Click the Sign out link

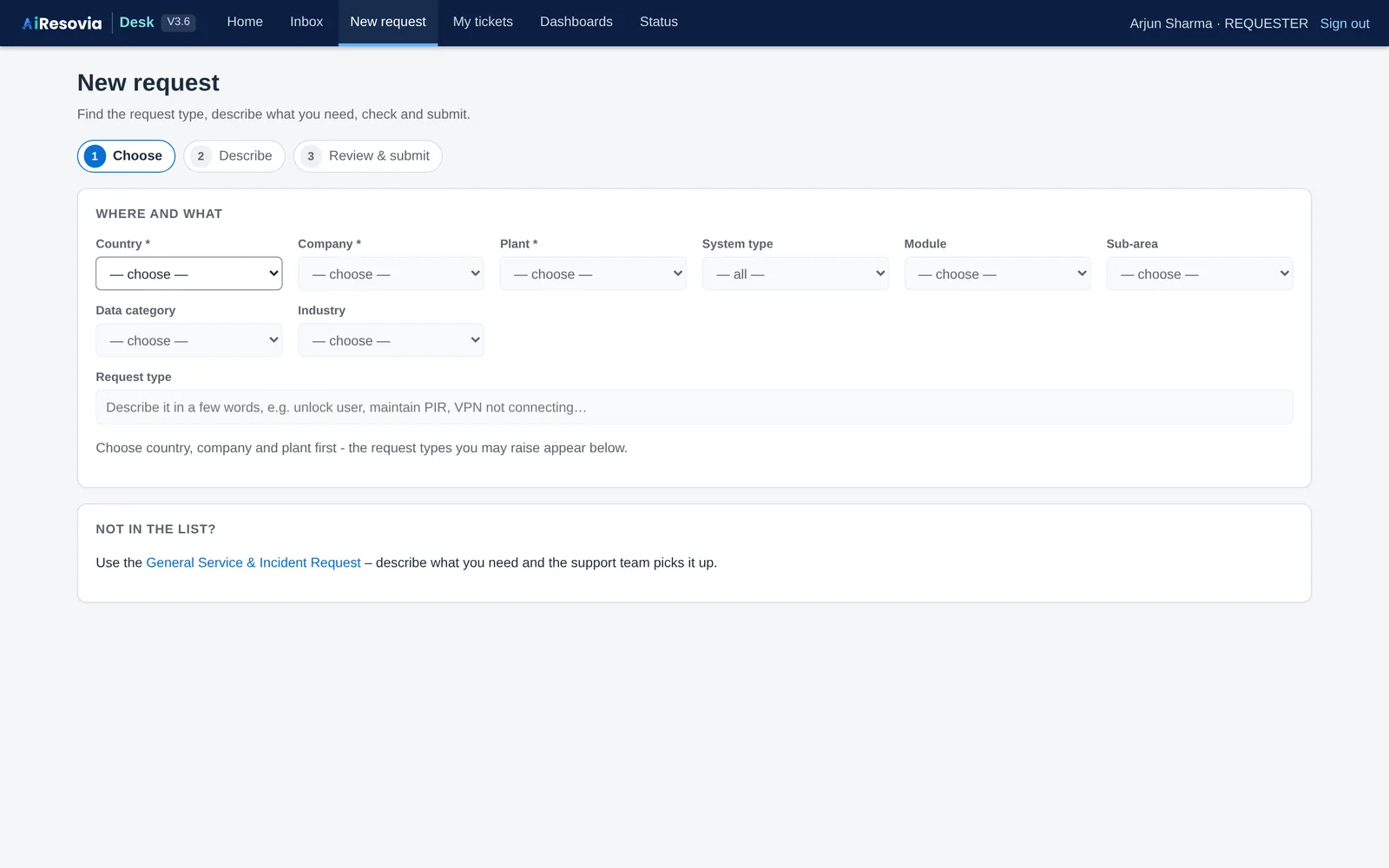tap(1345, 23)
